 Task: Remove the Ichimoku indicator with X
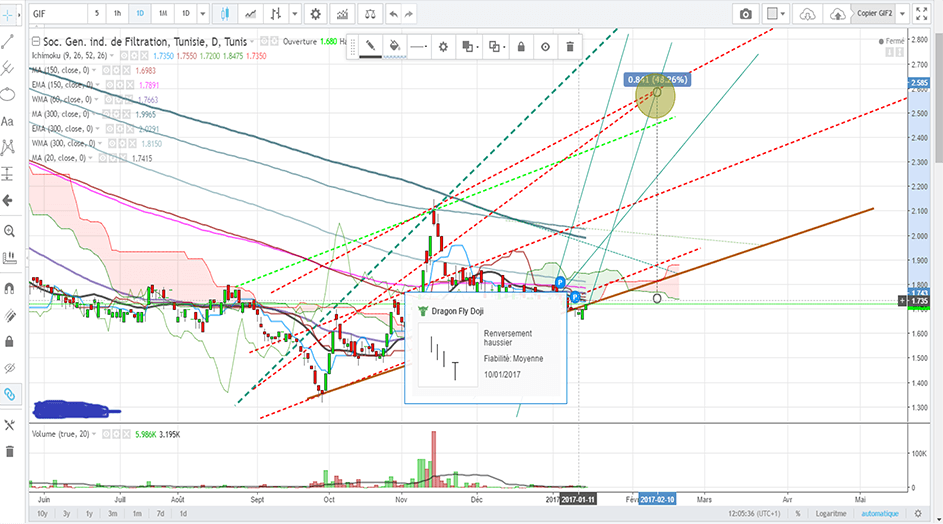click(144, 55)
